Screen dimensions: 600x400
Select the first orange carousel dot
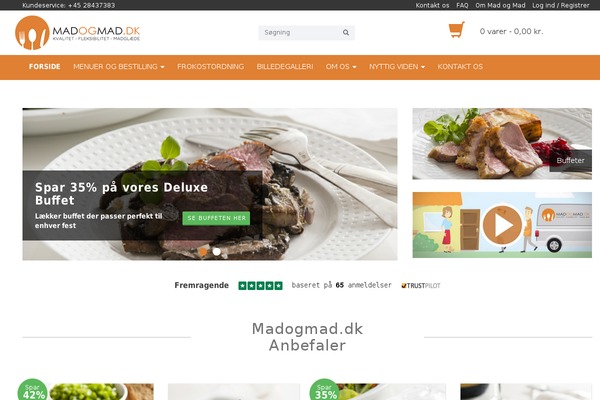(x=203, y=252)
